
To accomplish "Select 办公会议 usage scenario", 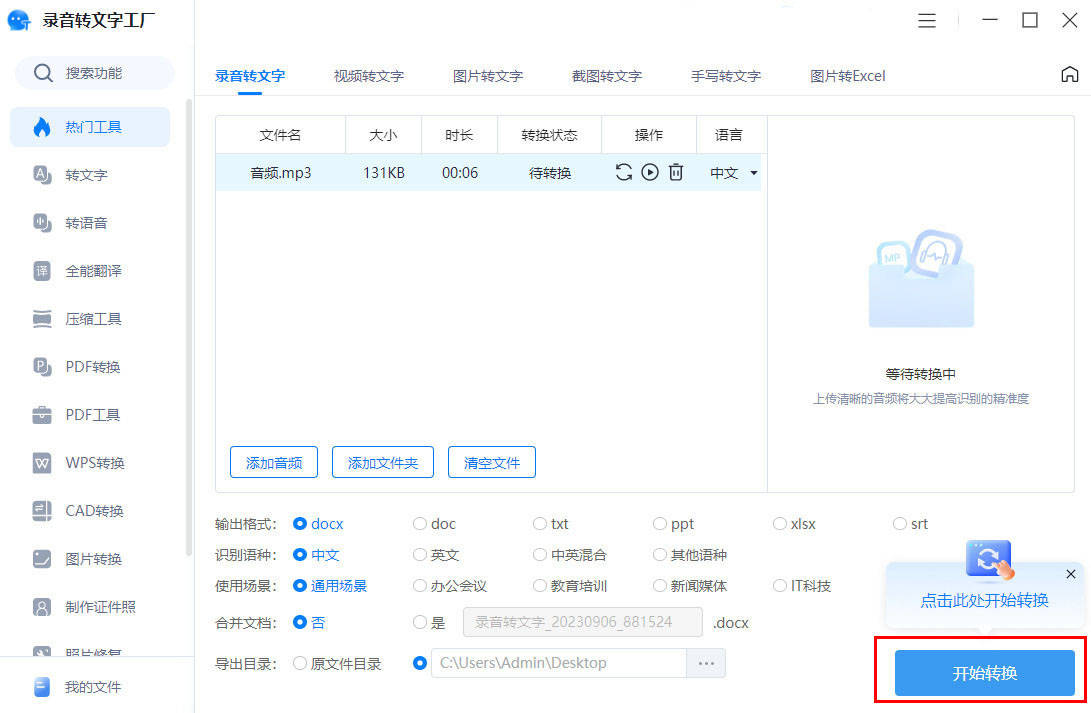I will pyautogui.click(x=449, y=586).
